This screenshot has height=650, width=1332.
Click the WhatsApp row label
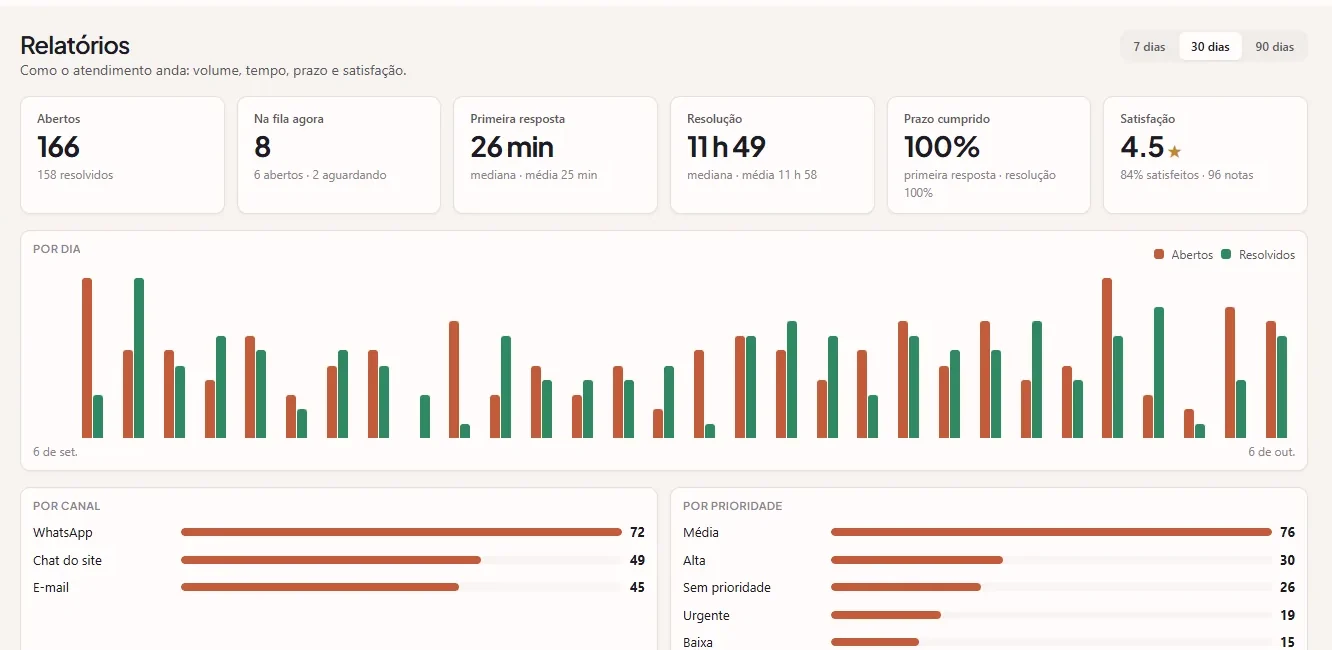tap(63, 533)
